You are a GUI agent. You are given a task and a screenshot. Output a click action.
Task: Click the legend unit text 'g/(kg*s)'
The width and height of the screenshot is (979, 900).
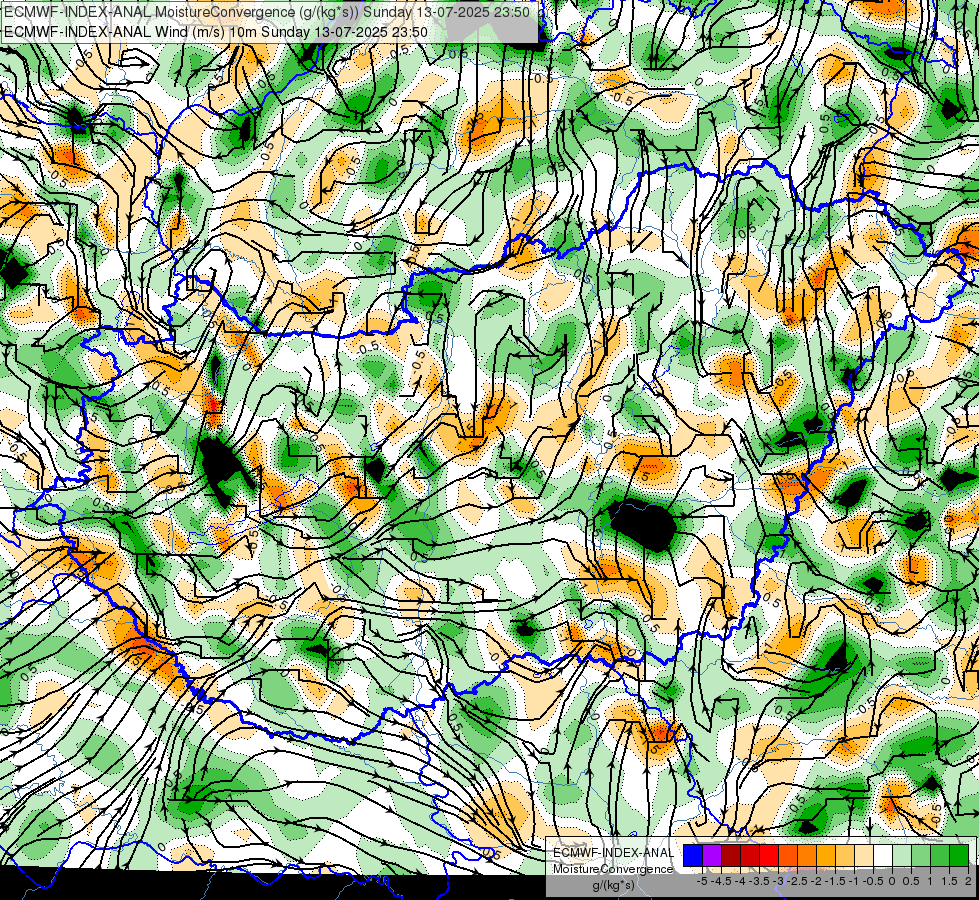pos(613,886)
